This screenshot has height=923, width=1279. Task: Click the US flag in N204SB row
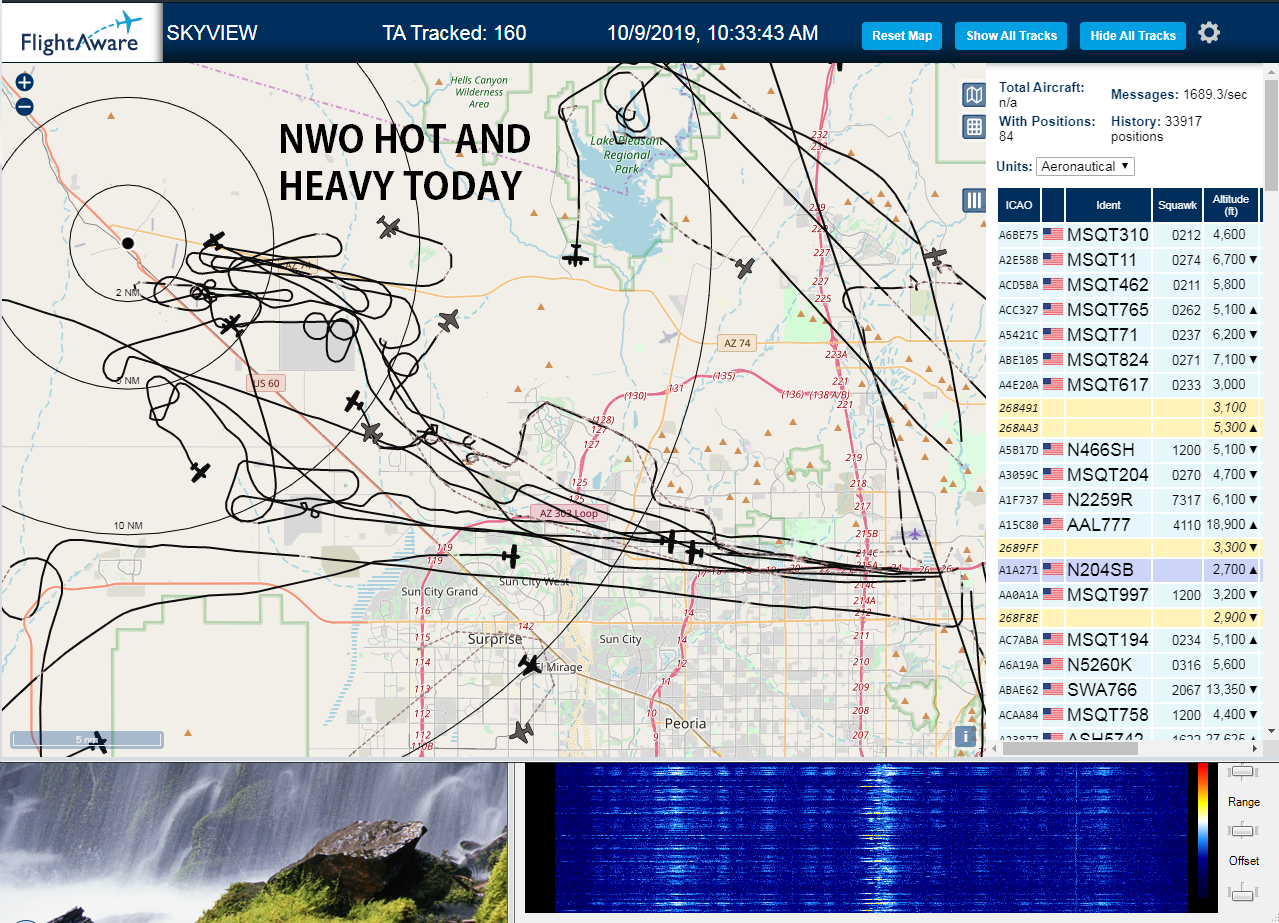tap(1053, 569)
